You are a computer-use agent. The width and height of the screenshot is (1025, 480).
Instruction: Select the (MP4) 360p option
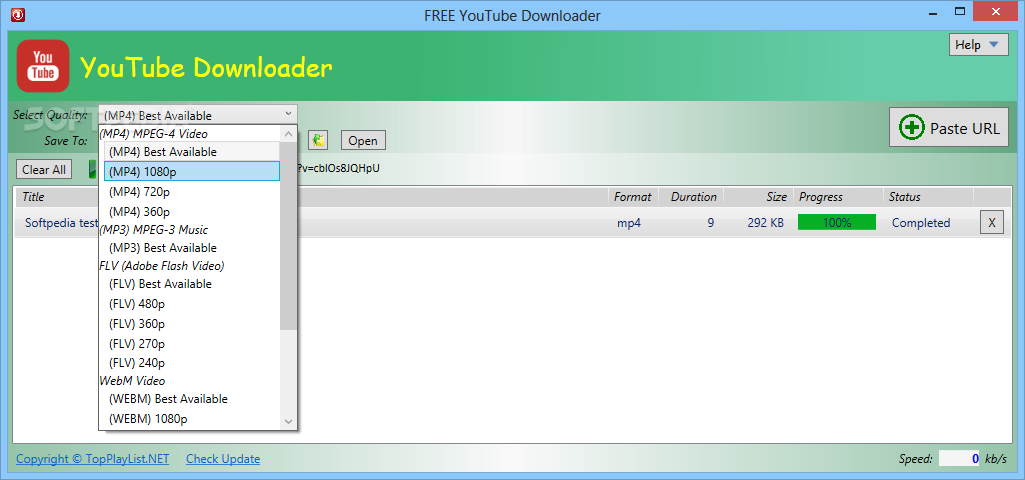click(192, 211)
